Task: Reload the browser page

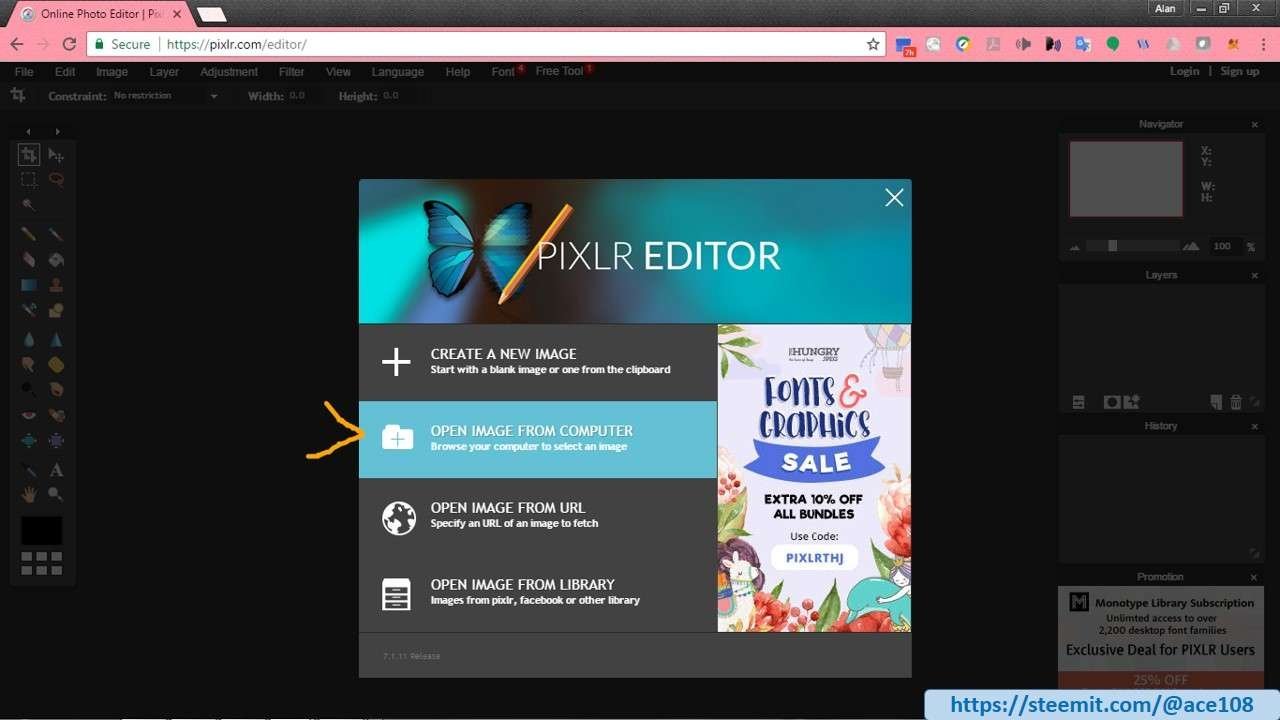Action: (69, 44)
